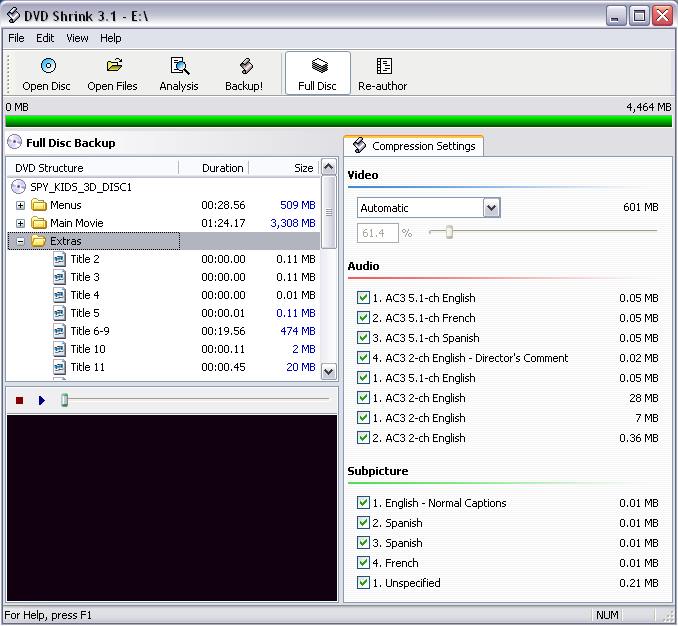Open the View menu
The height and width of the screenshot is (626, 678).
coord(77,38)
